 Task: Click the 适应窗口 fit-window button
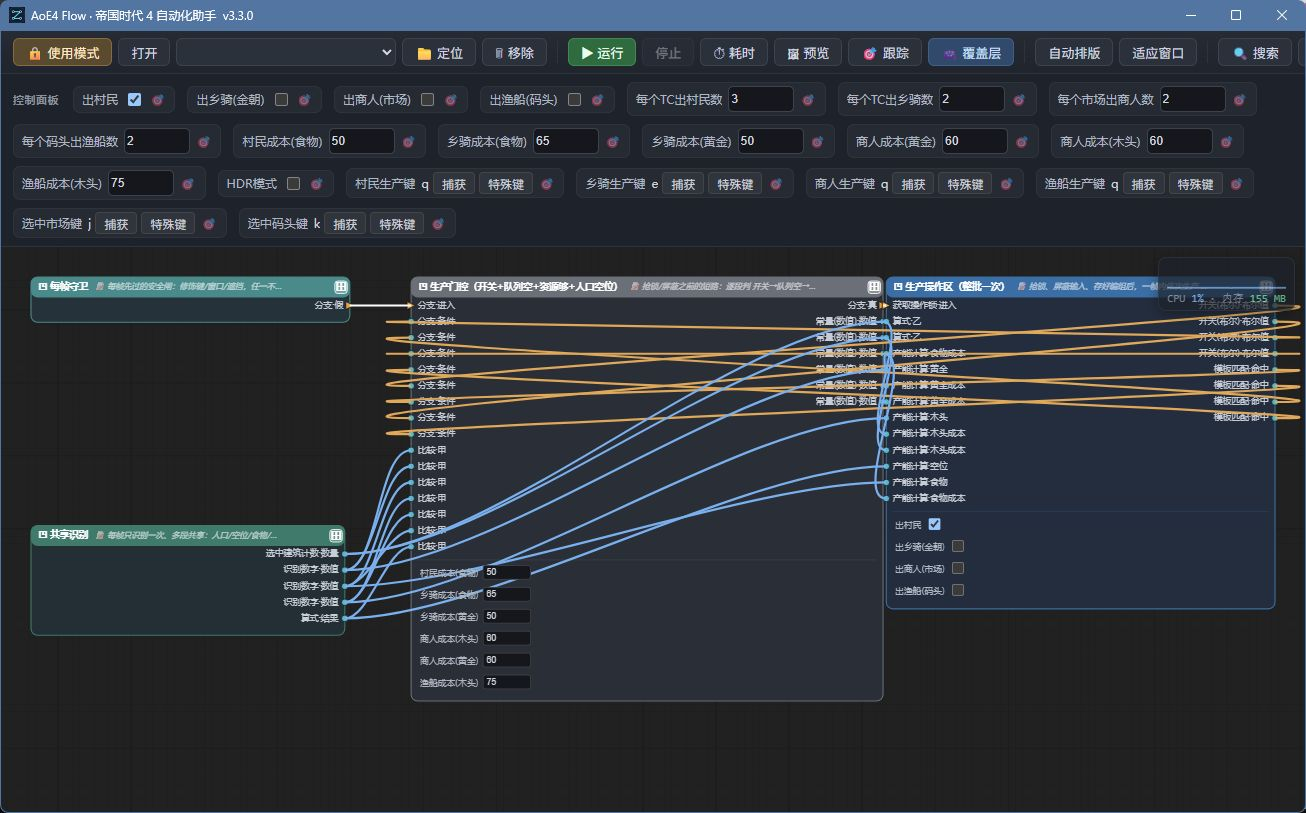coord(1158,53)
